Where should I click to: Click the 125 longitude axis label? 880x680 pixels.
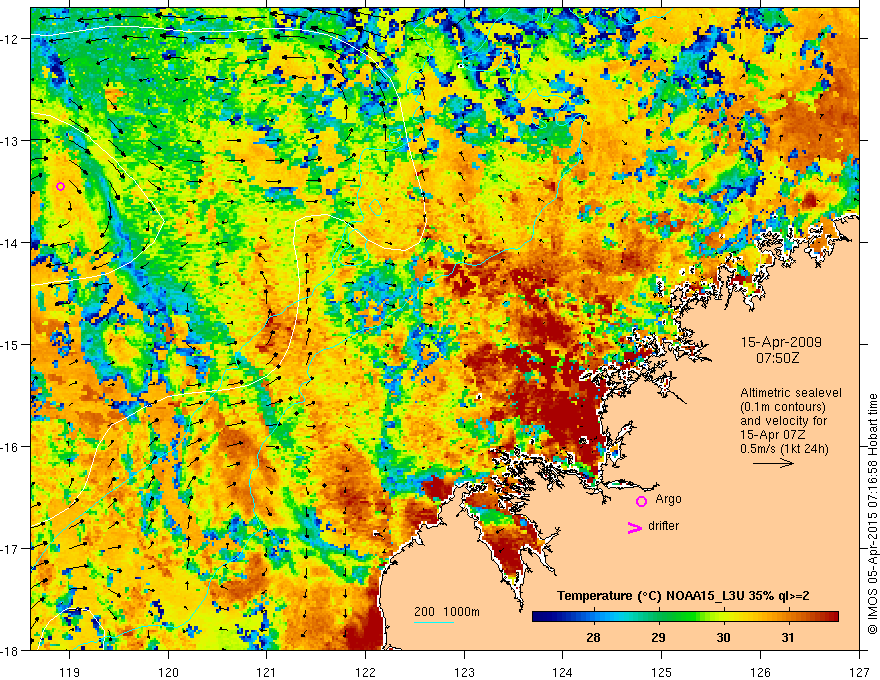tap(661, 673)
